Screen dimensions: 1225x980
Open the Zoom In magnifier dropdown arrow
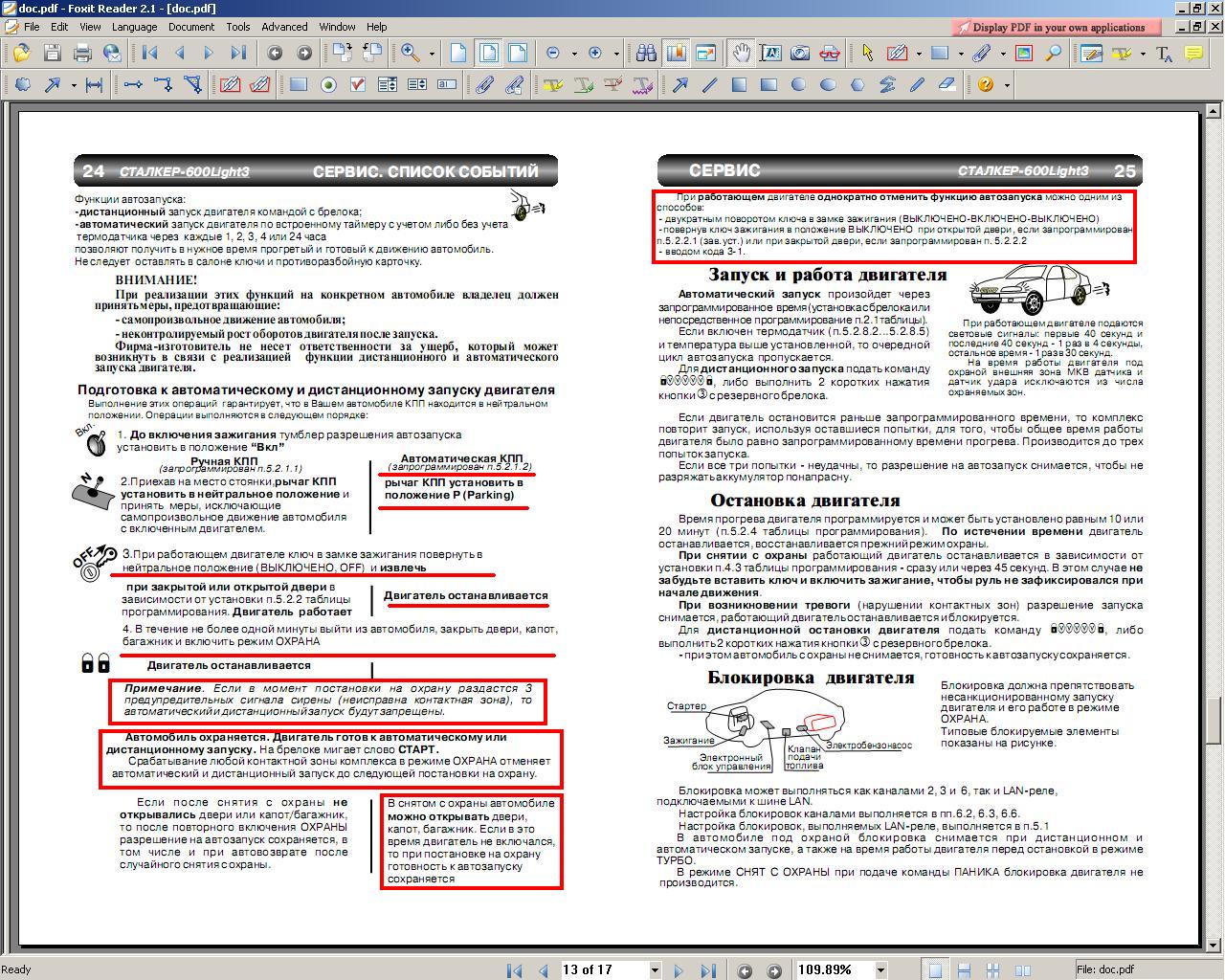tap(432, 55)
